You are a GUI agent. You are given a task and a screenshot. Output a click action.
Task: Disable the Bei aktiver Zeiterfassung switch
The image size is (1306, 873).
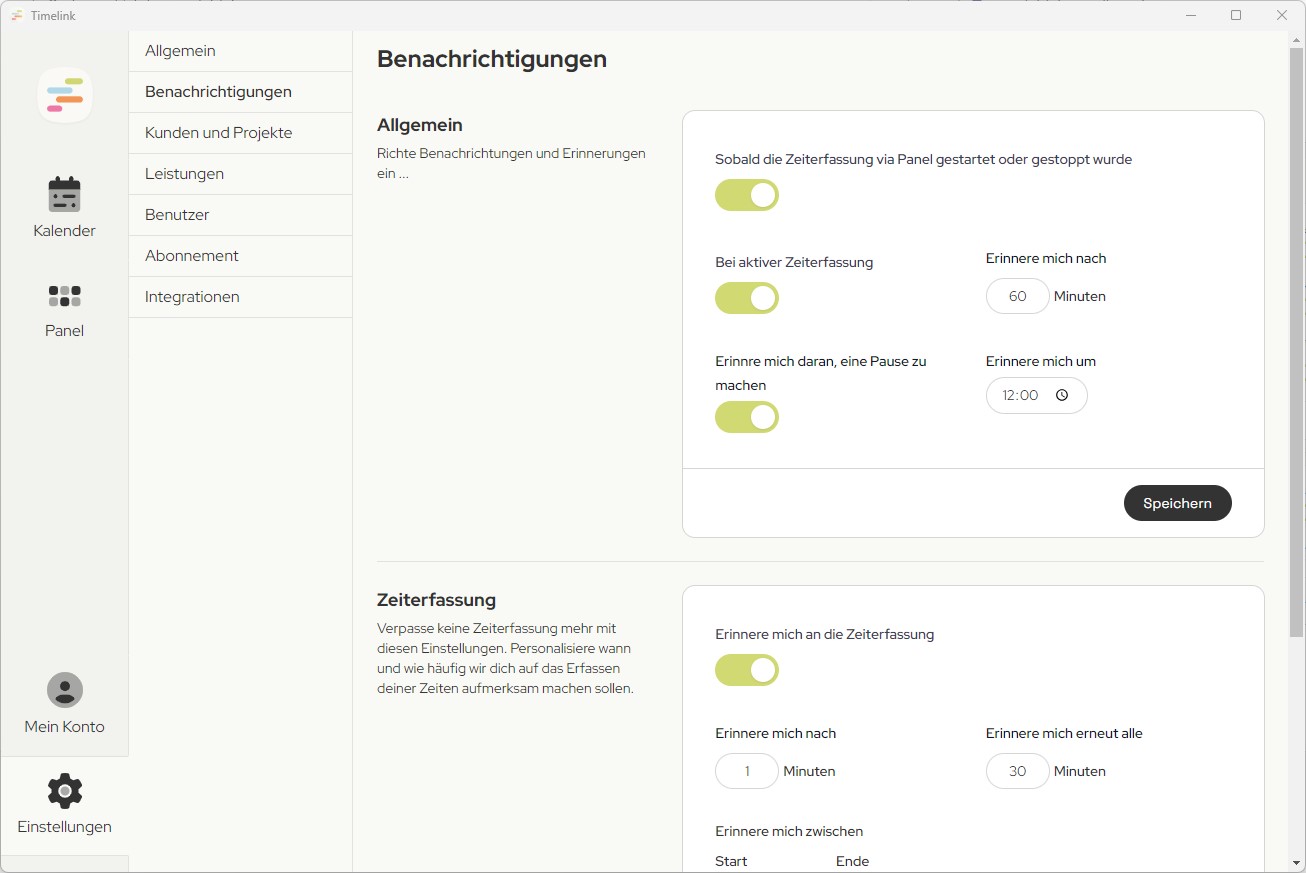(x=747, y=298)
